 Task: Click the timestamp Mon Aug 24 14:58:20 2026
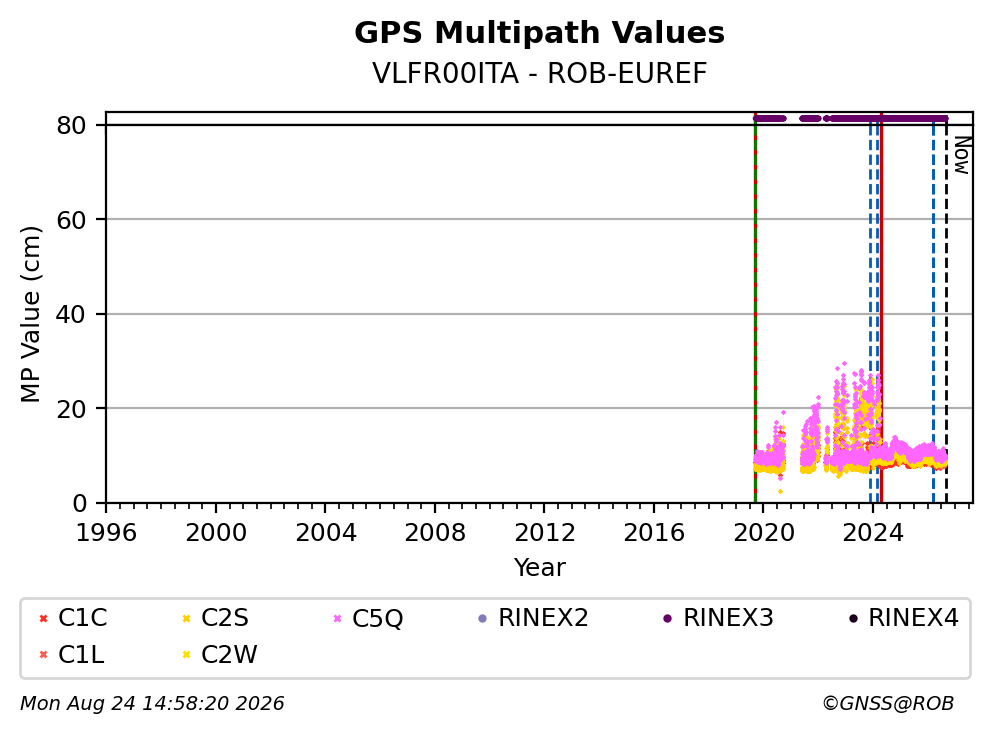point(152,703)
